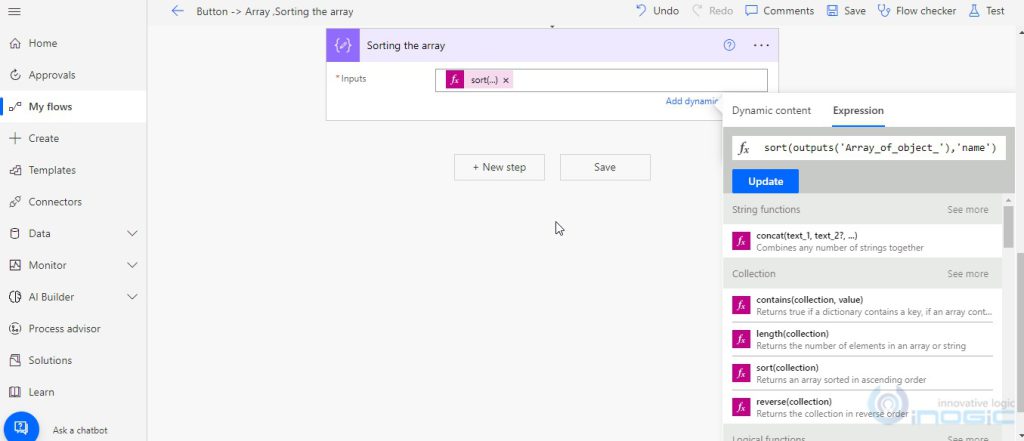Viewport: 1024px width, 441px height.
Task: Expand the Monitor menu chevron
Action: coord(132,265)
